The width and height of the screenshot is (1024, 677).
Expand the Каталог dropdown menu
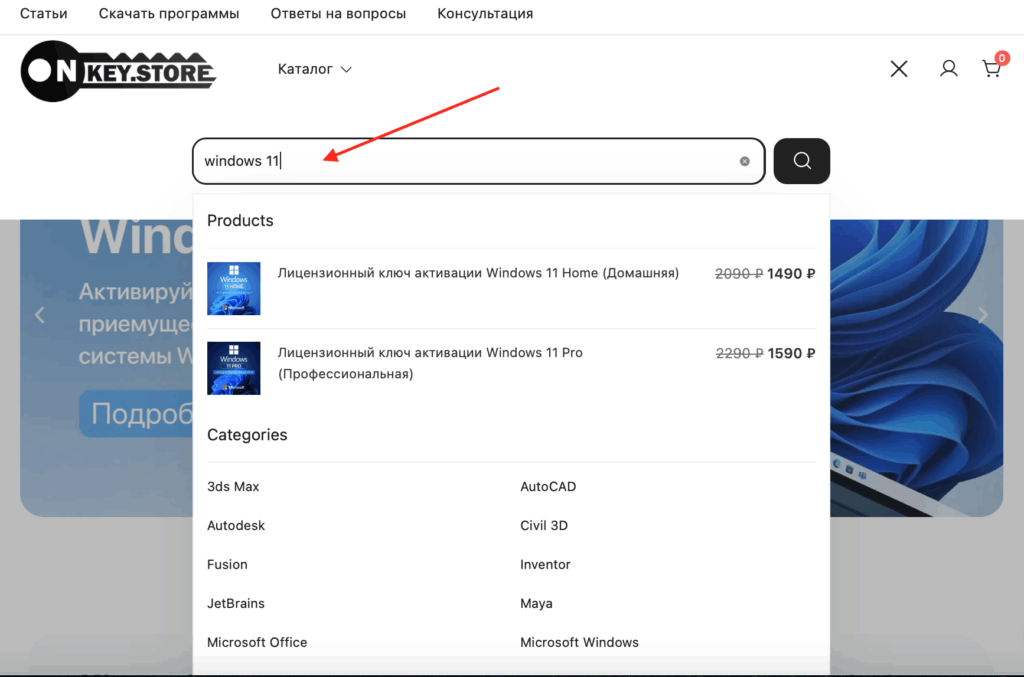(315, 69)
